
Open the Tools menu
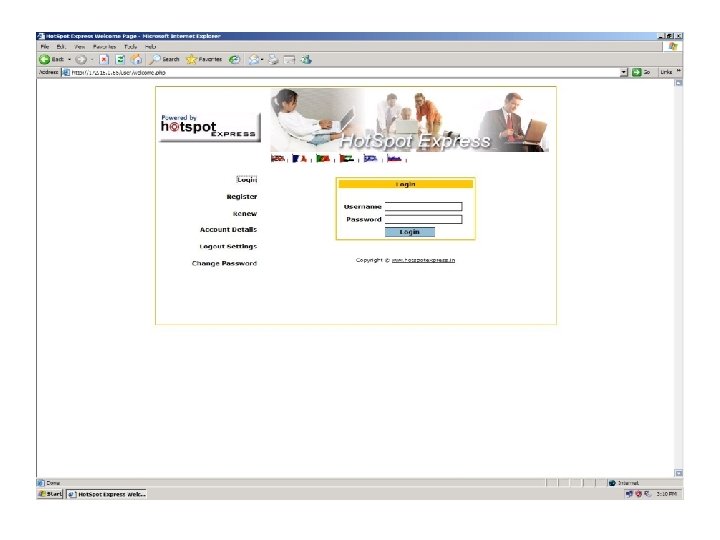130,46
